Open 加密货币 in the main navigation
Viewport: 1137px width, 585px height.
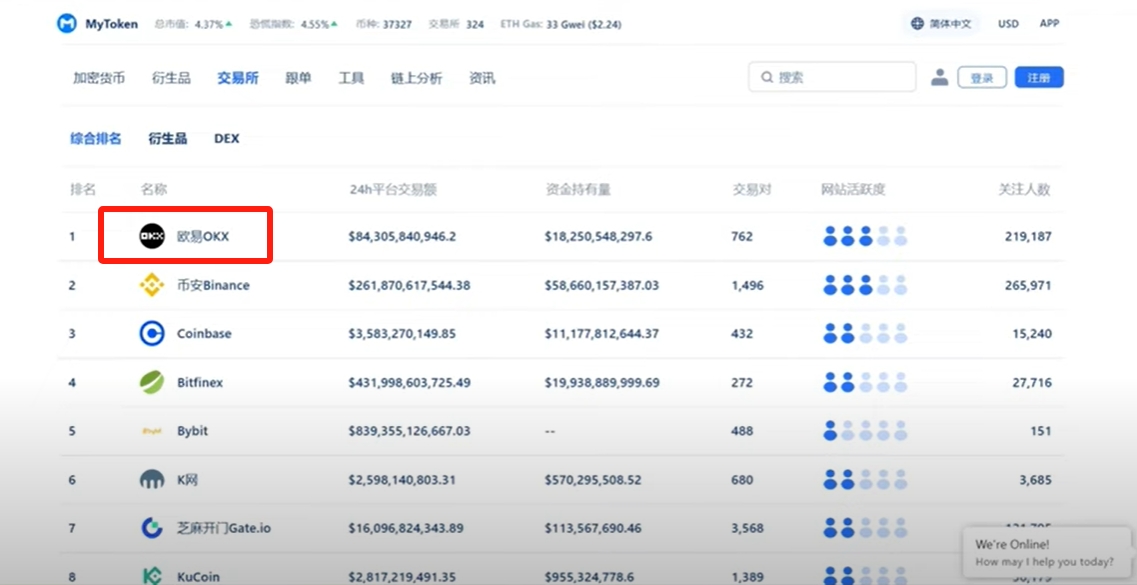tap(99, 78)
